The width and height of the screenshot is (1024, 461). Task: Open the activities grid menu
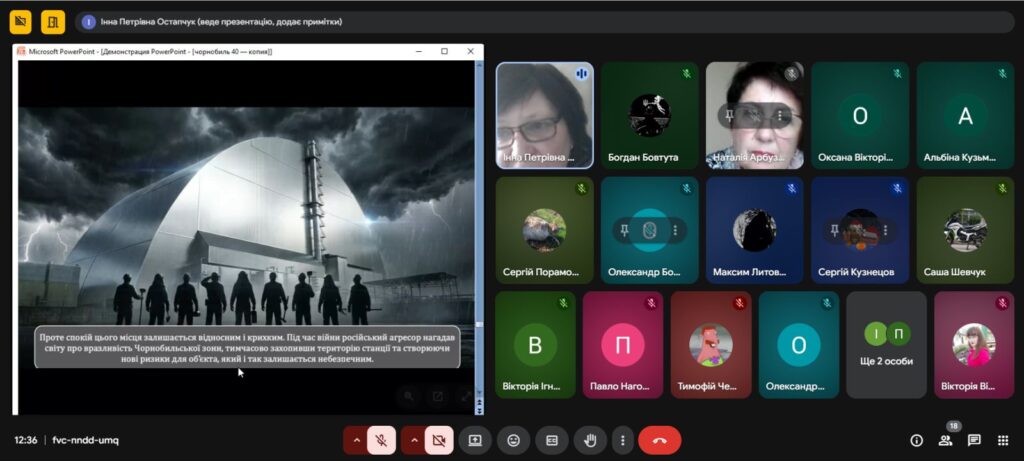(1003, 440)
